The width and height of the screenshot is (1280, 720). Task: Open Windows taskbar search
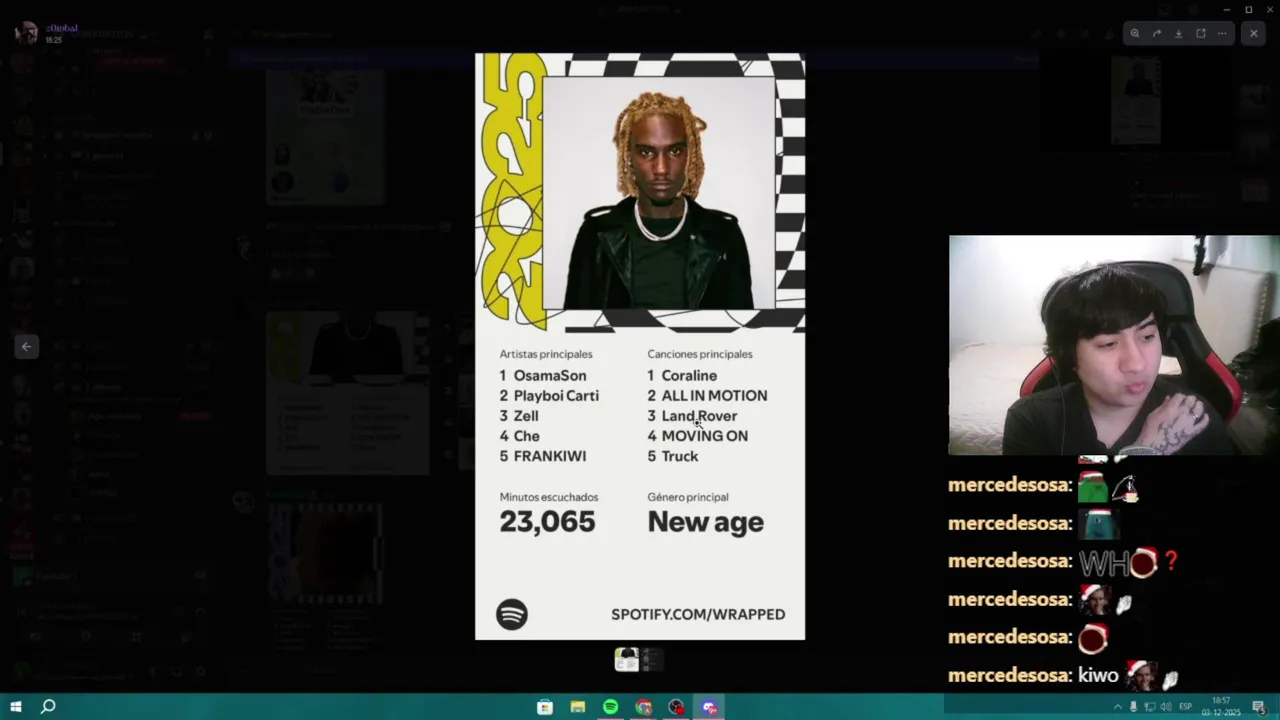48,707
